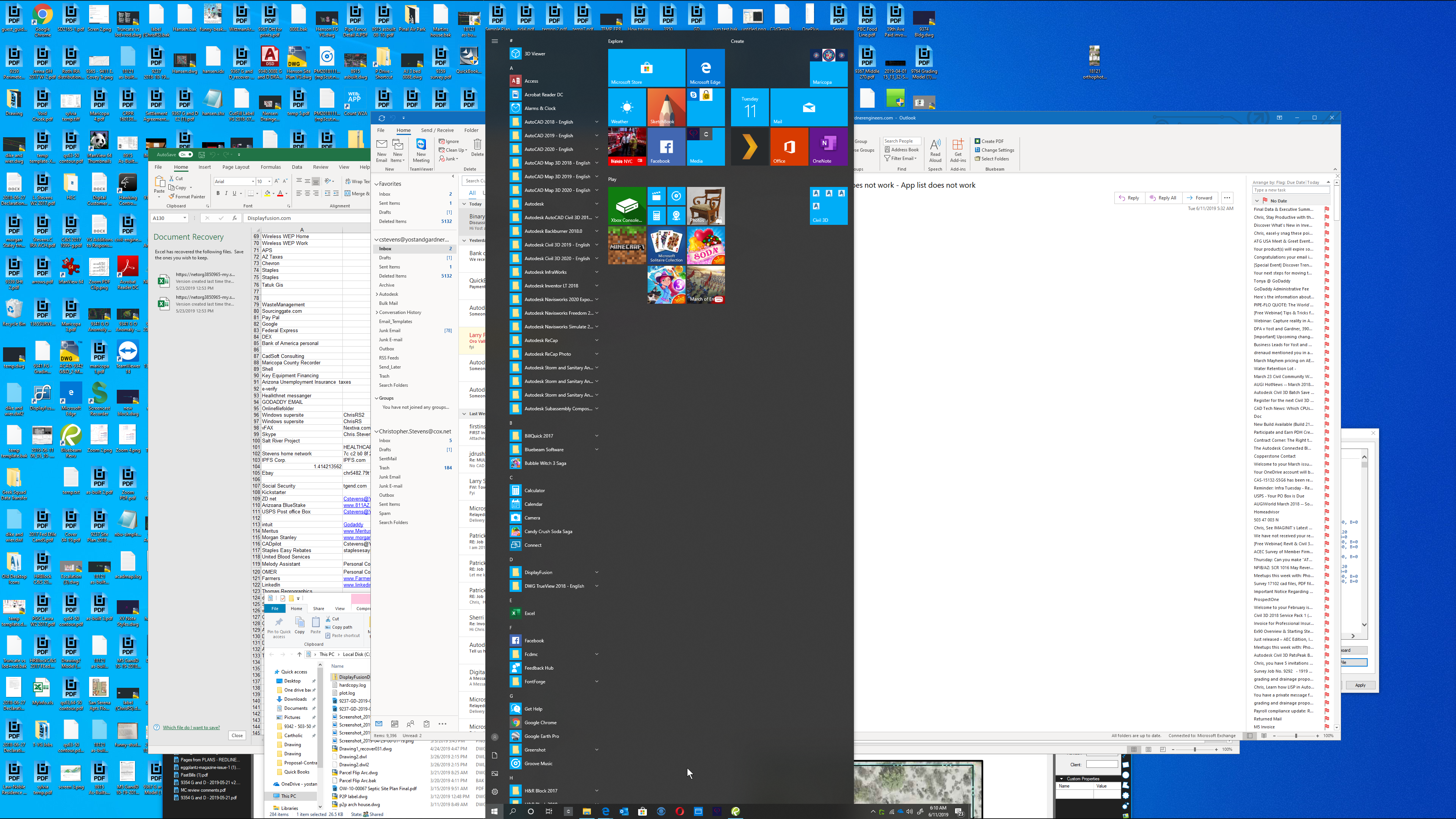Open the Page Layout tab in Excel
Screen dimensions: 1456x819
point(236,167)
